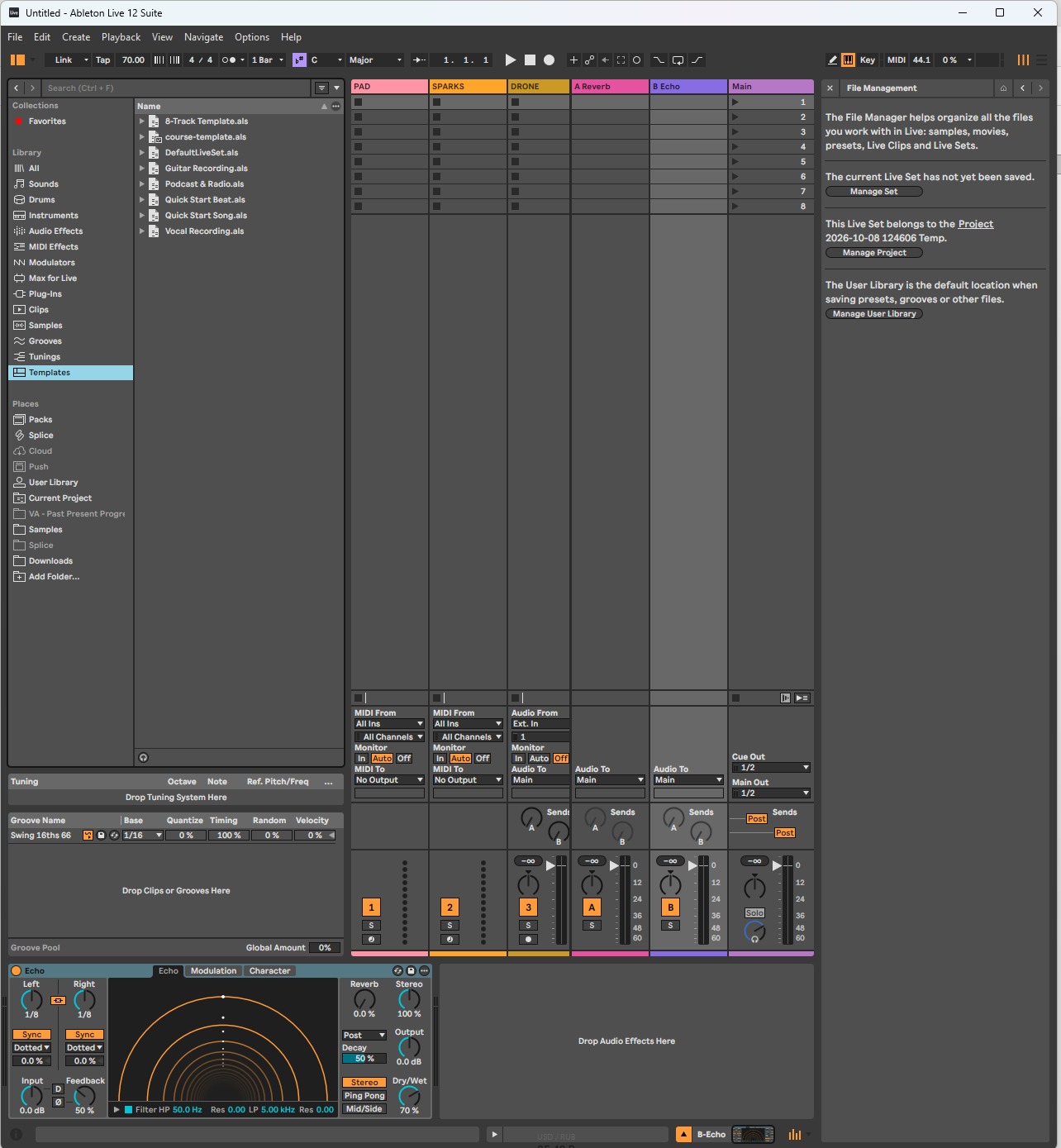Open the Key map mode
1061x1148 pixels.
pyautogui.click(x=868, y=60)
